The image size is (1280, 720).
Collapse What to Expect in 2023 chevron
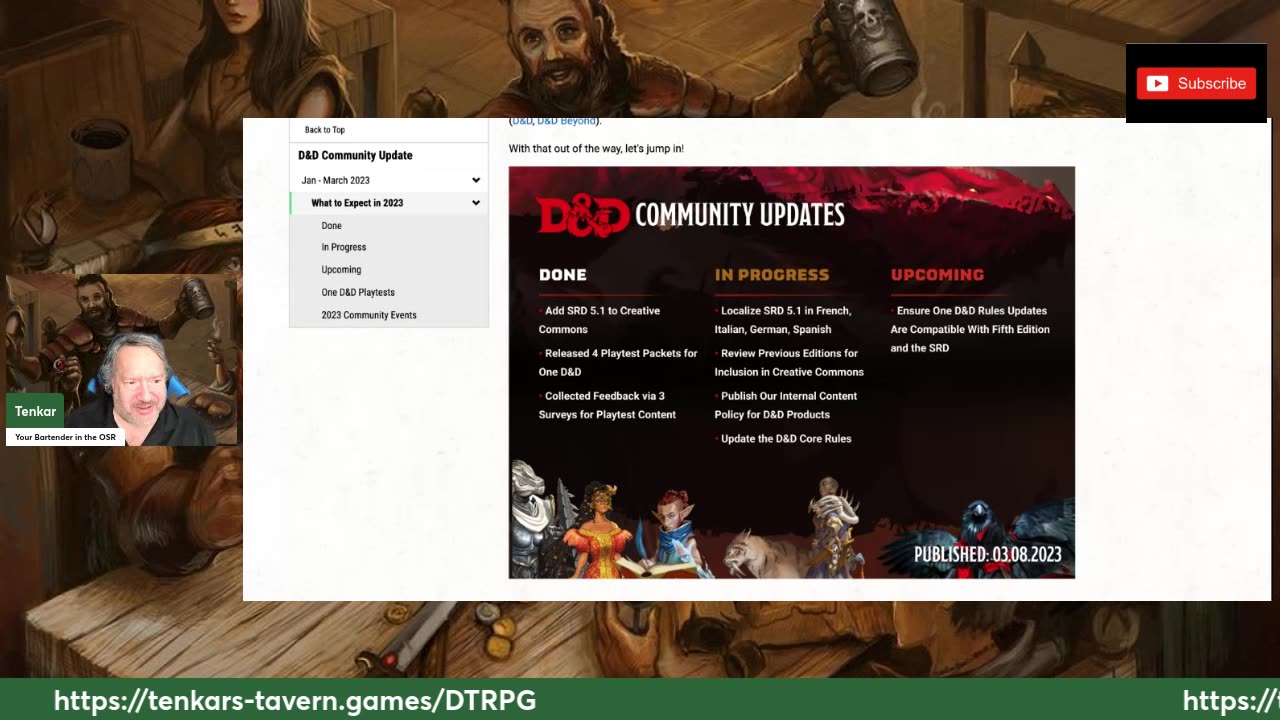click(x=476, y=203)
